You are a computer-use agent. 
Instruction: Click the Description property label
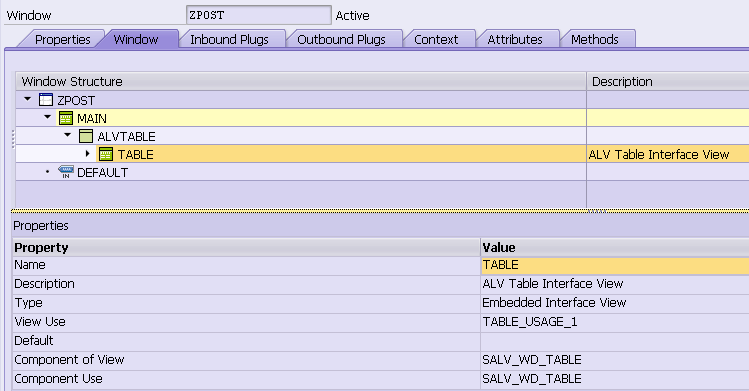(44, 284)
